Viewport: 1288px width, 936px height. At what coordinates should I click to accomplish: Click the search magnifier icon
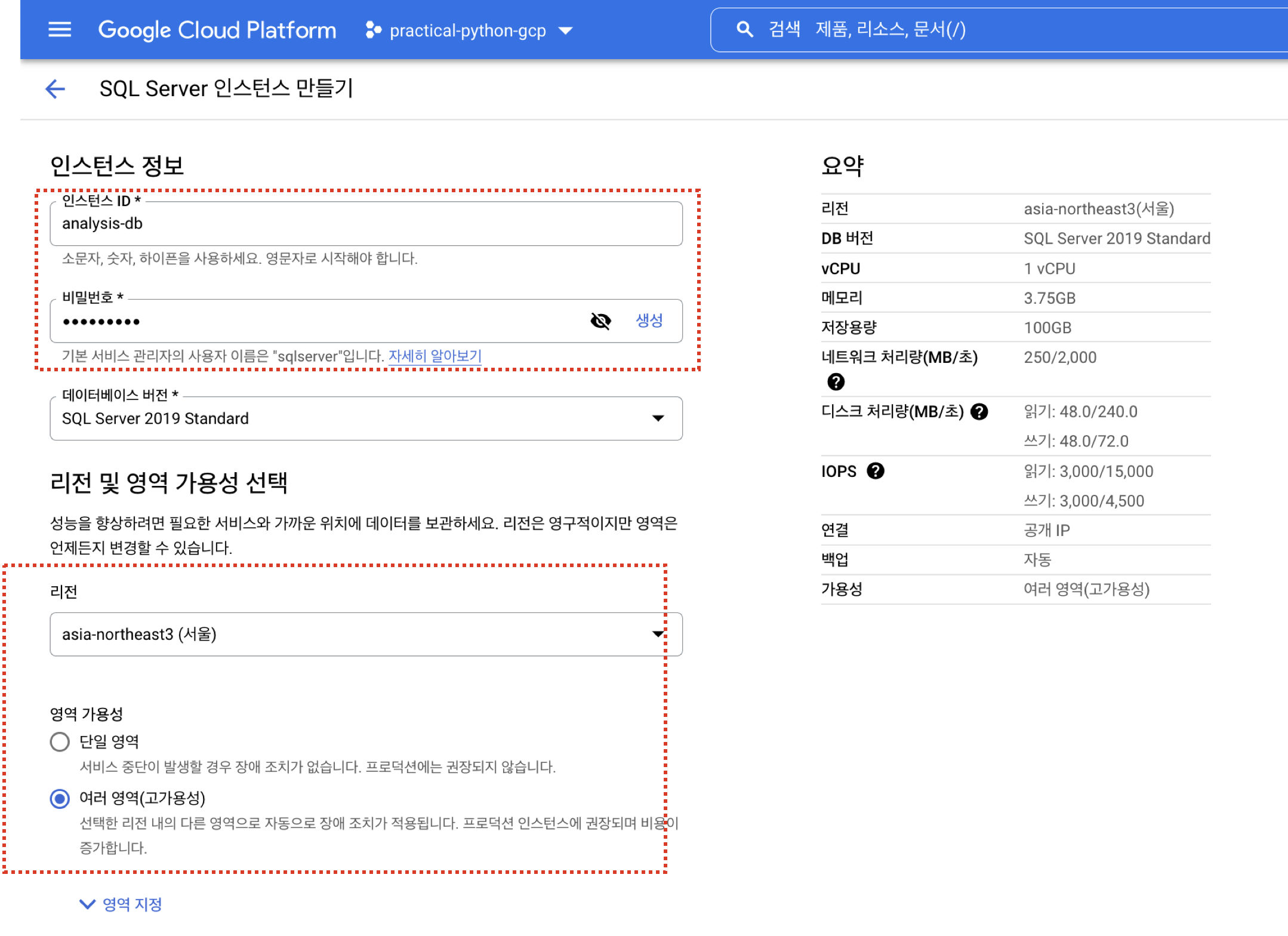pyautogui.click(x=744, y=29)
